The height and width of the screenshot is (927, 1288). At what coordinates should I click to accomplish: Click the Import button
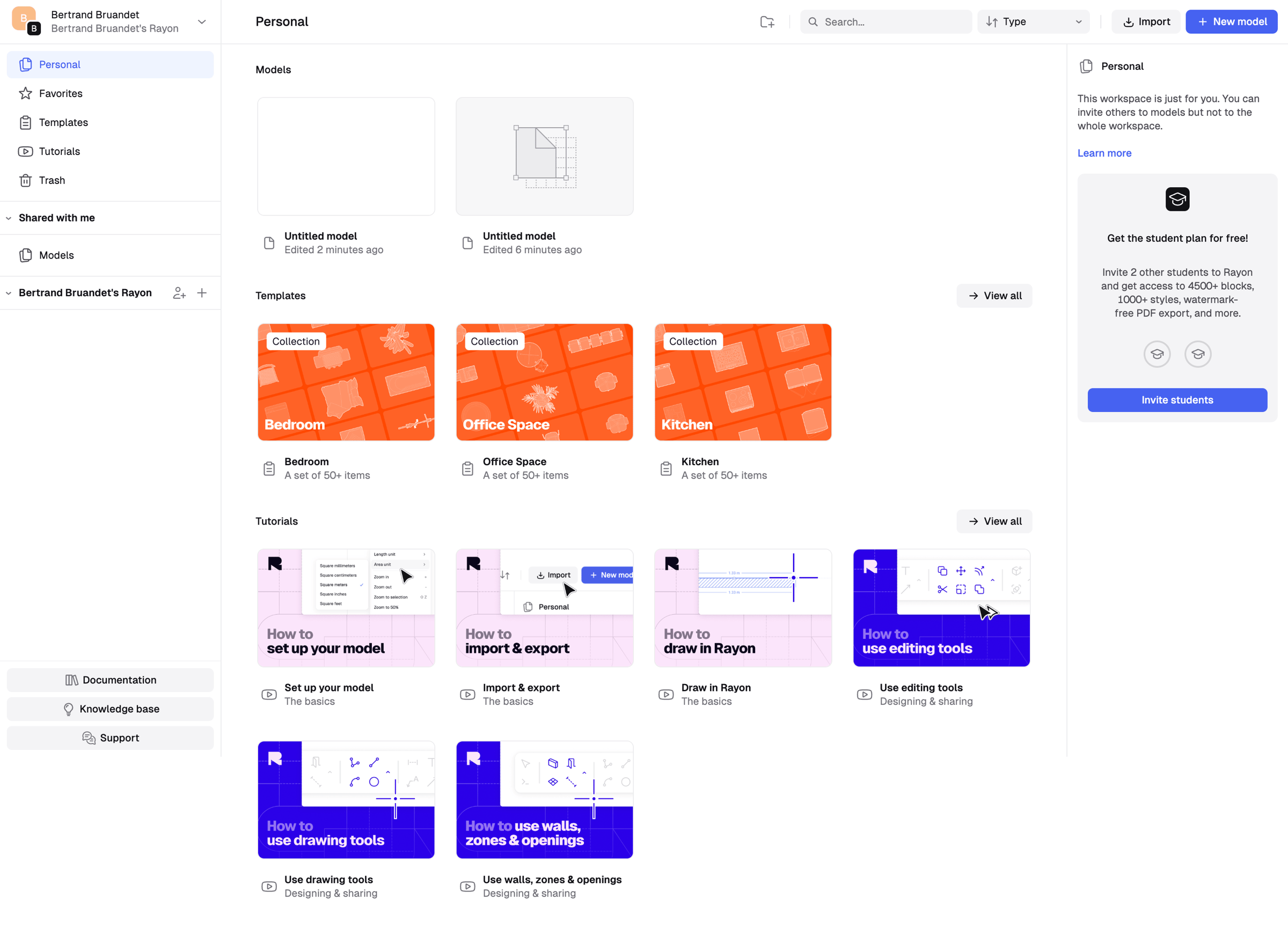point(1145,21)
